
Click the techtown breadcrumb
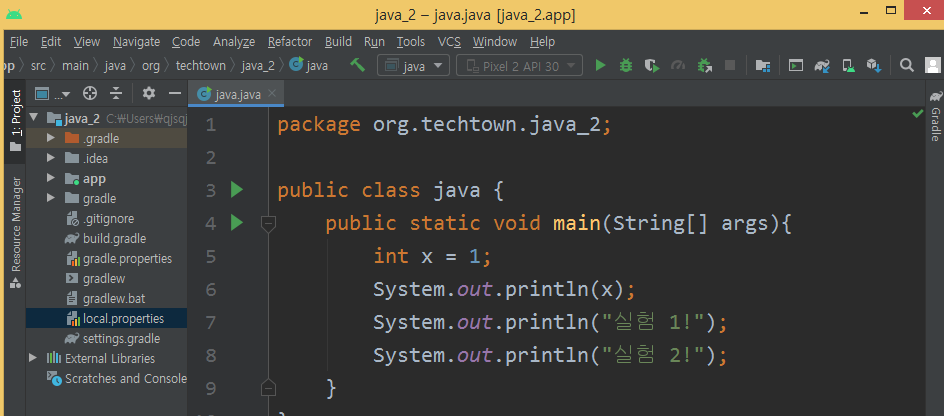click(200, 65)
